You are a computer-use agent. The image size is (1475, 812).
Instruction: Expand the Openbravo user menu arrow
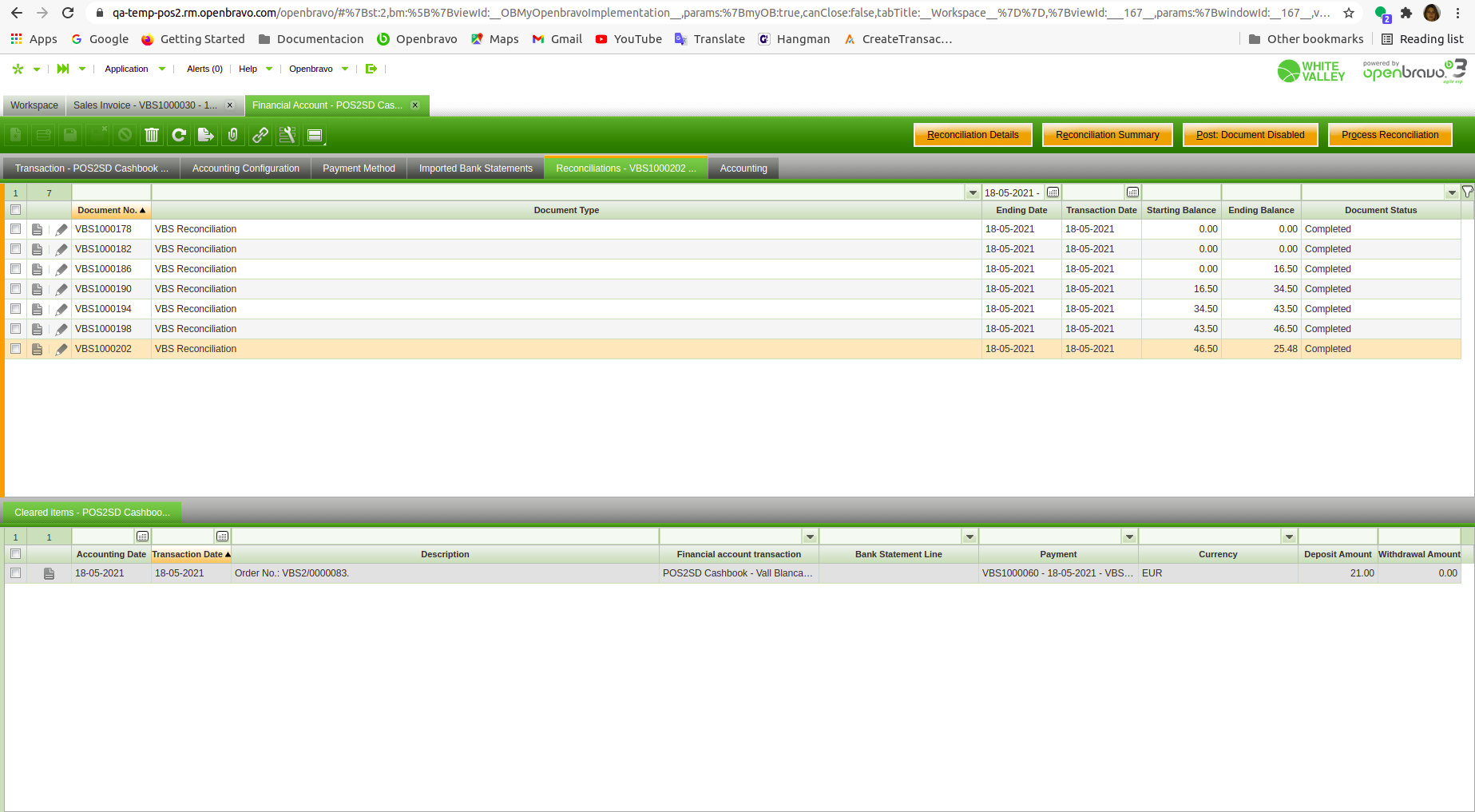345,69
